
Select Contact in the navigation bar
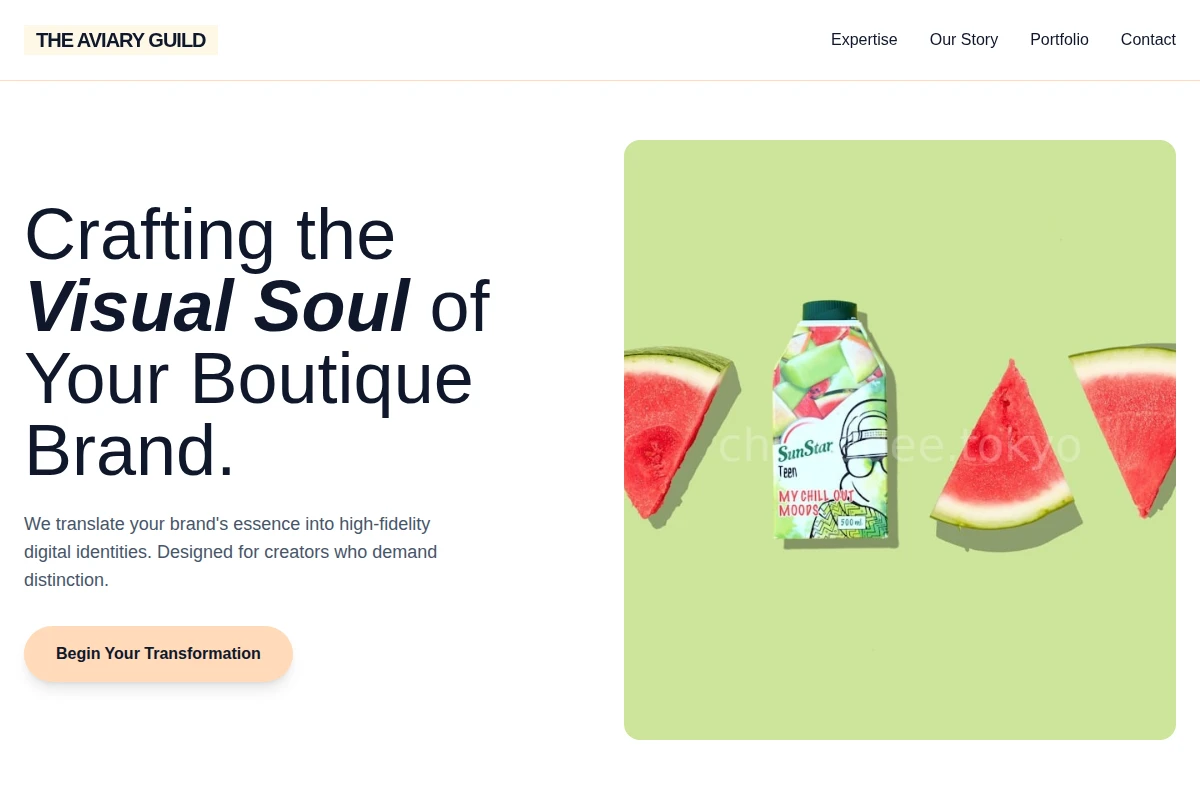tap(1148, 40)
